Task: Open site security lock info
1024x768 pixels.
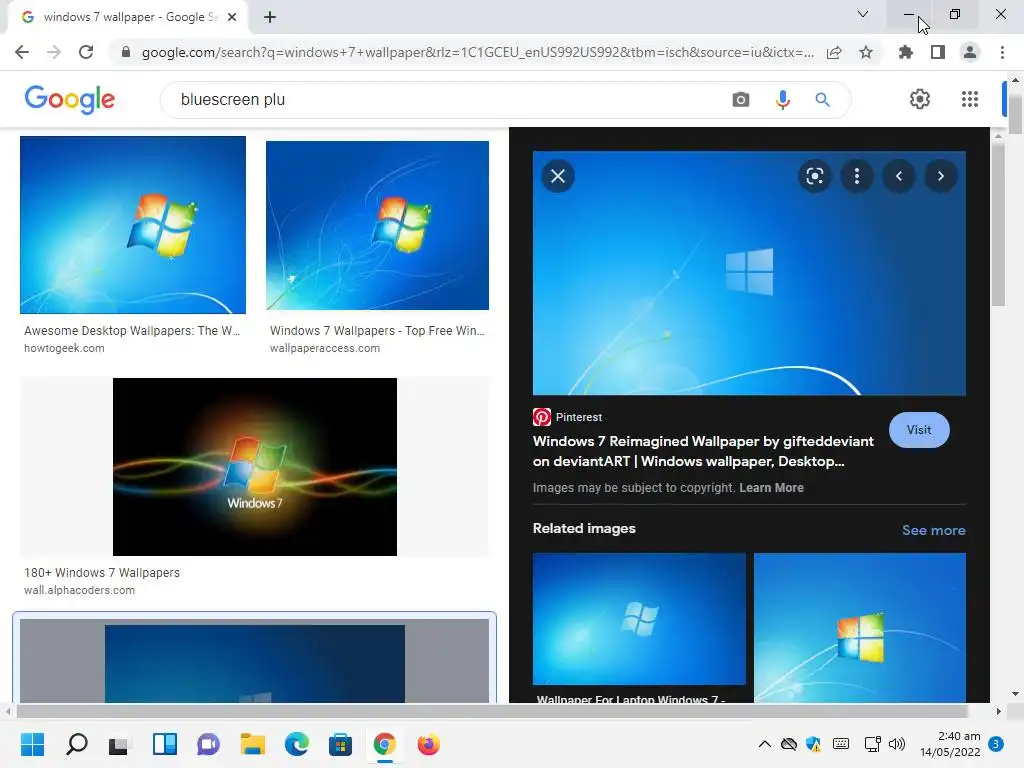Action: 125,52
